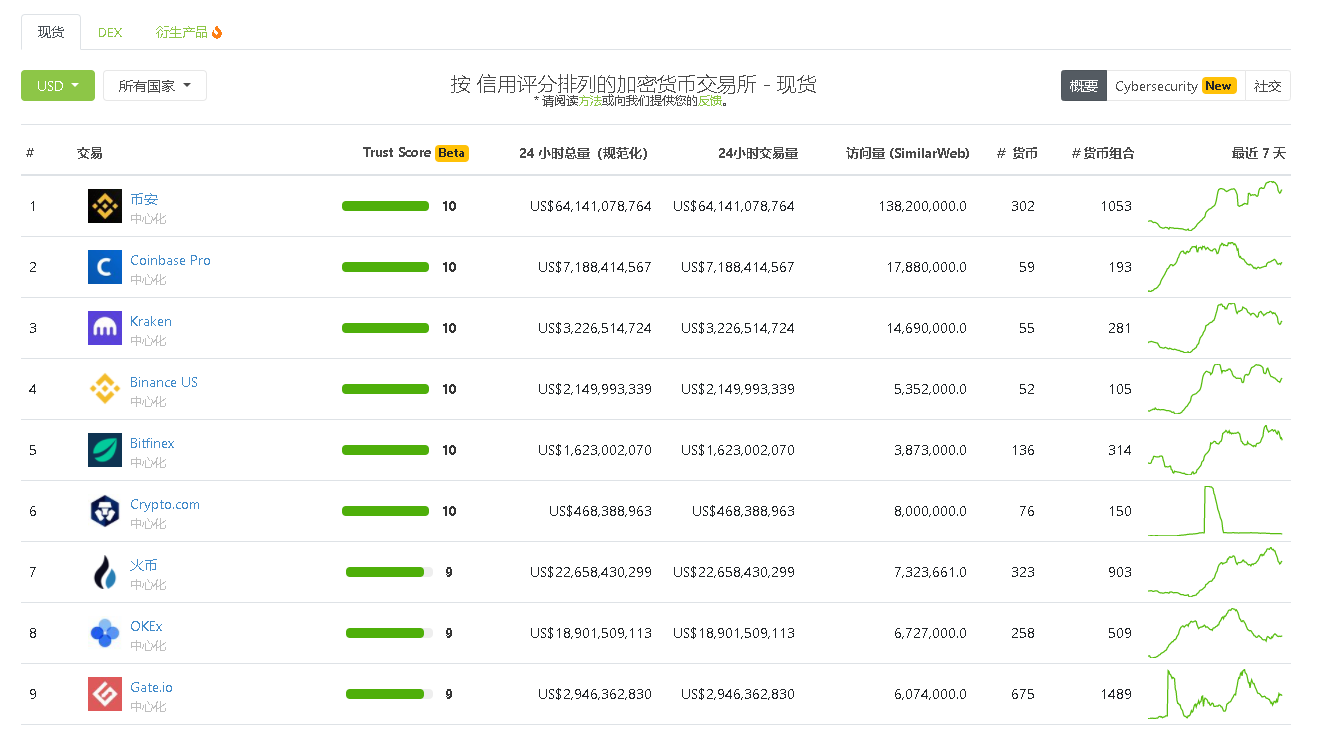Click the 币安 trust score bar

pyautogui.click(x=385, y=206)
